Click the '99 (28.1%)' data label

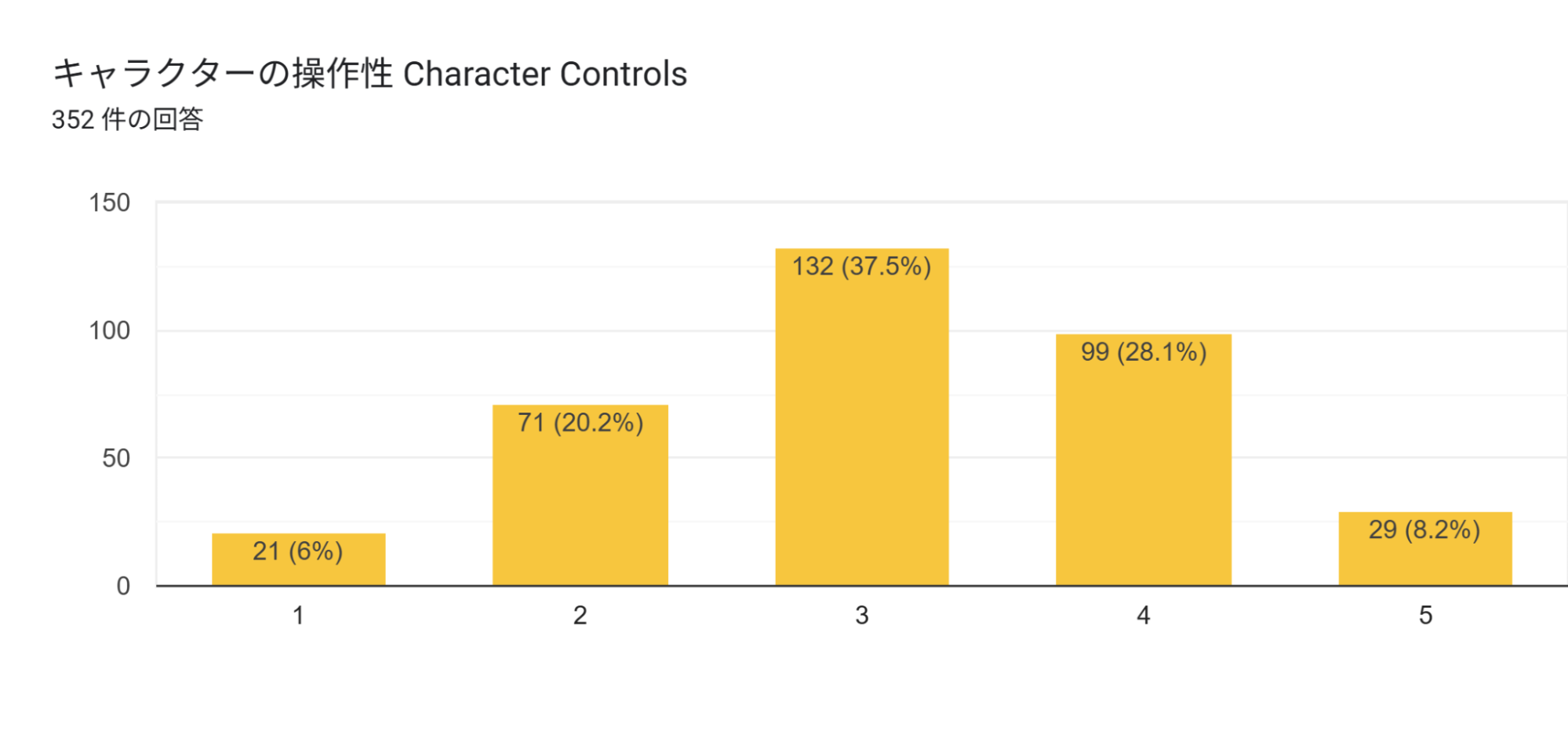[1144, 352]
